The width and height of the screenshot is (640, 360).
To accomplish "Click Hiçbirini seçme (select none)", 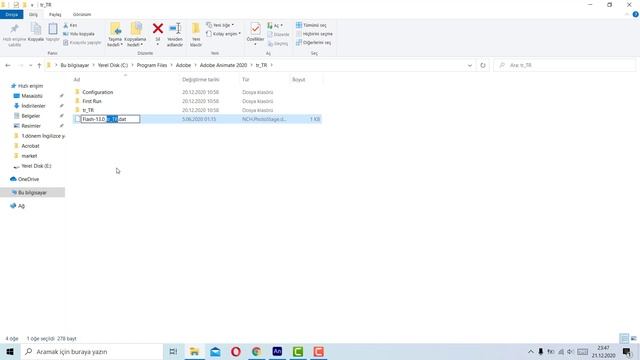I will click(x=314, y=34).
